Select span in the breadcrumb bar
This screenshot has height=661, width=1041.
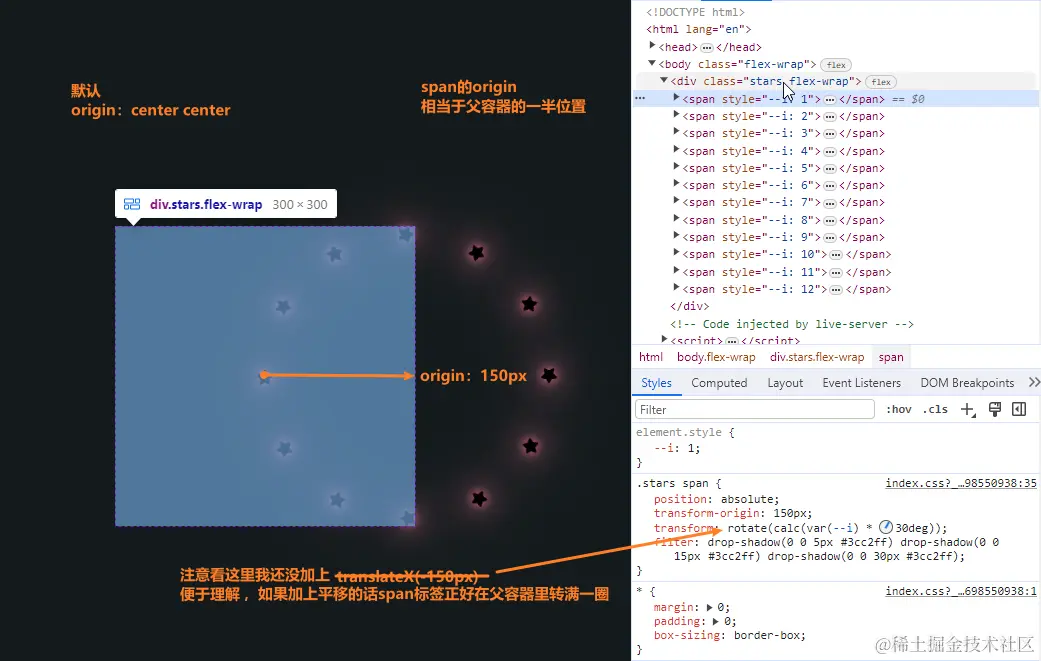[x=891, y=357]
